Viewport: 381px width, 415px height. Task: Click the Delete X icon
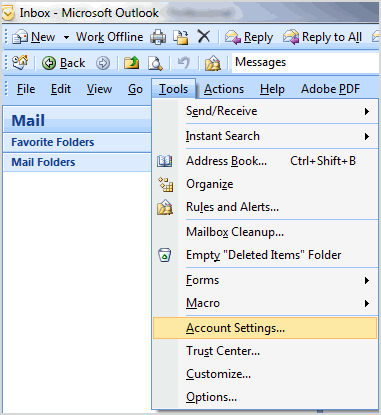(x=204, y=37)
